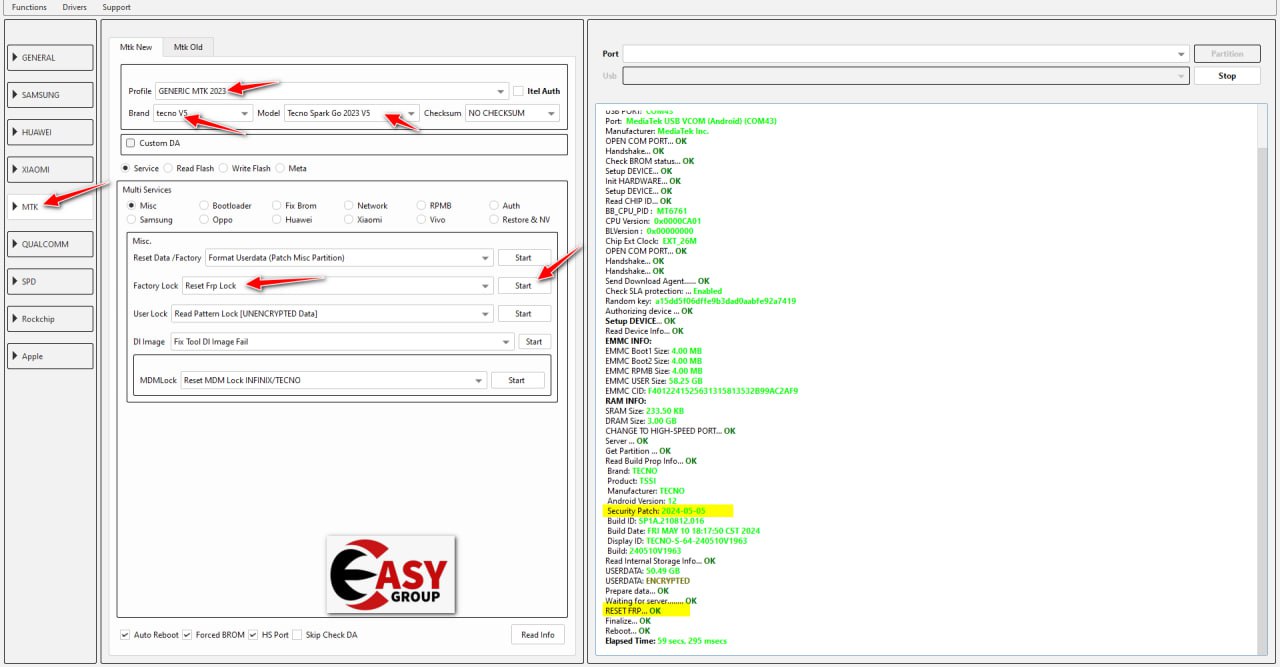
Task: Select the Samsung service radio button
Action: (131, 220)
